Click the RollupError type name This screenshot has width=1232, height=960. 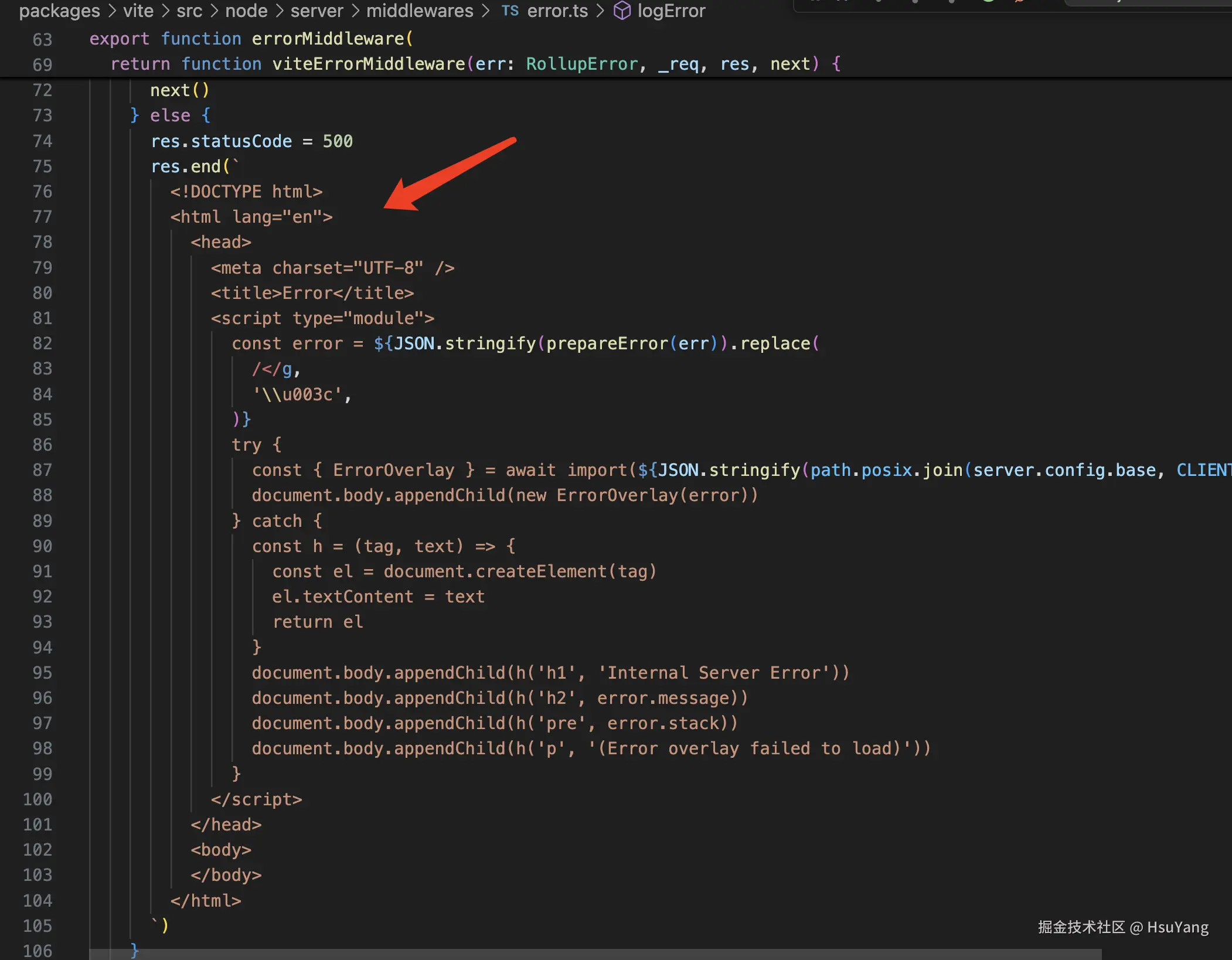pyautogui.click(x=581, y=64)
